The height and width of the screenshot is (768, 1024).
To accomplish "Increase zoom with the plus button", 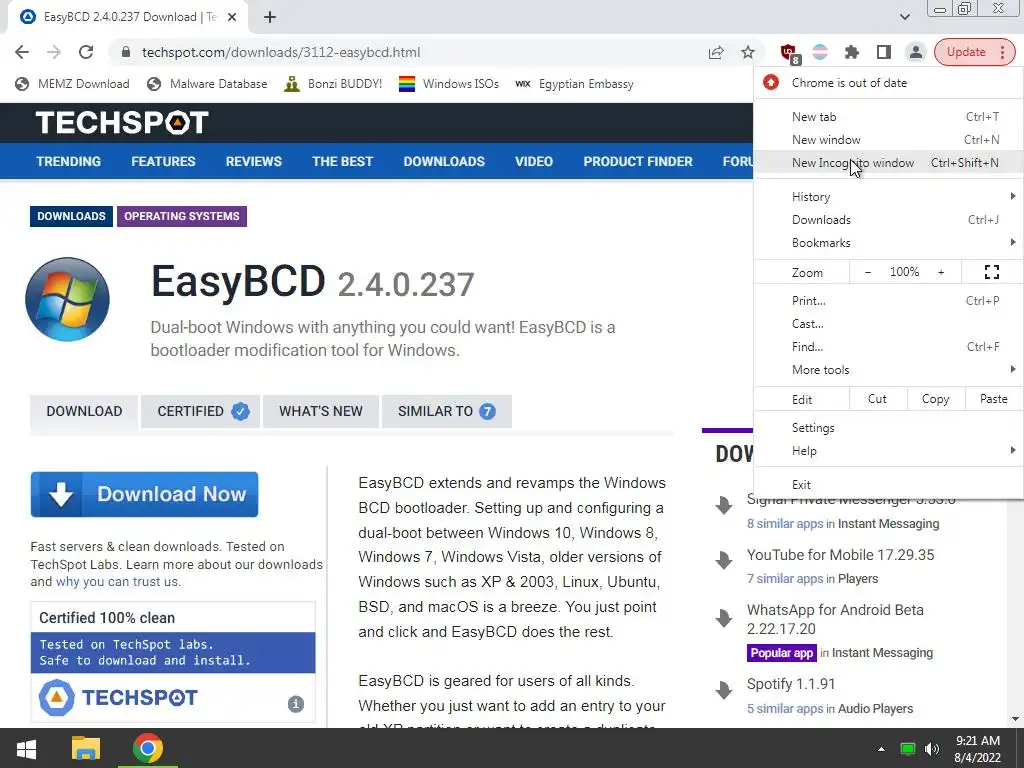I will tap(941, 272).
